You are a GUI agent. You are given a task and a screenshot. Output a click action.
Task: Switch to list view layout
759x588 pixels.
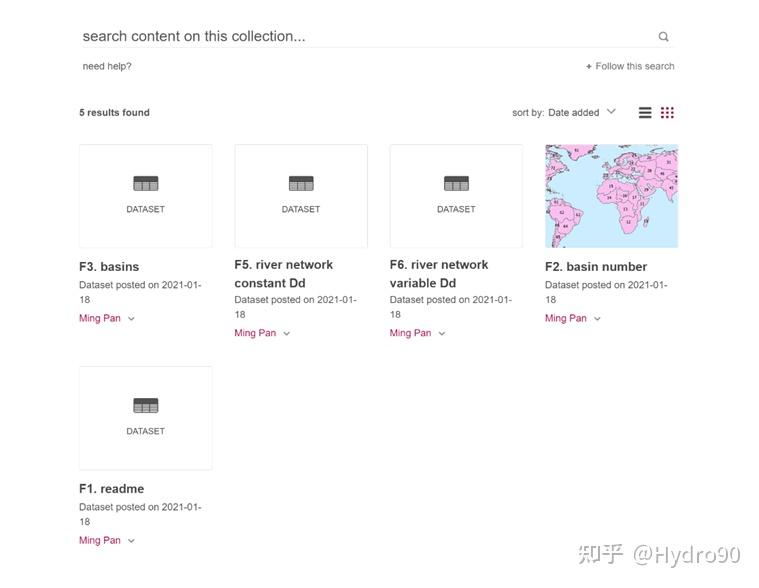(645, 113)
